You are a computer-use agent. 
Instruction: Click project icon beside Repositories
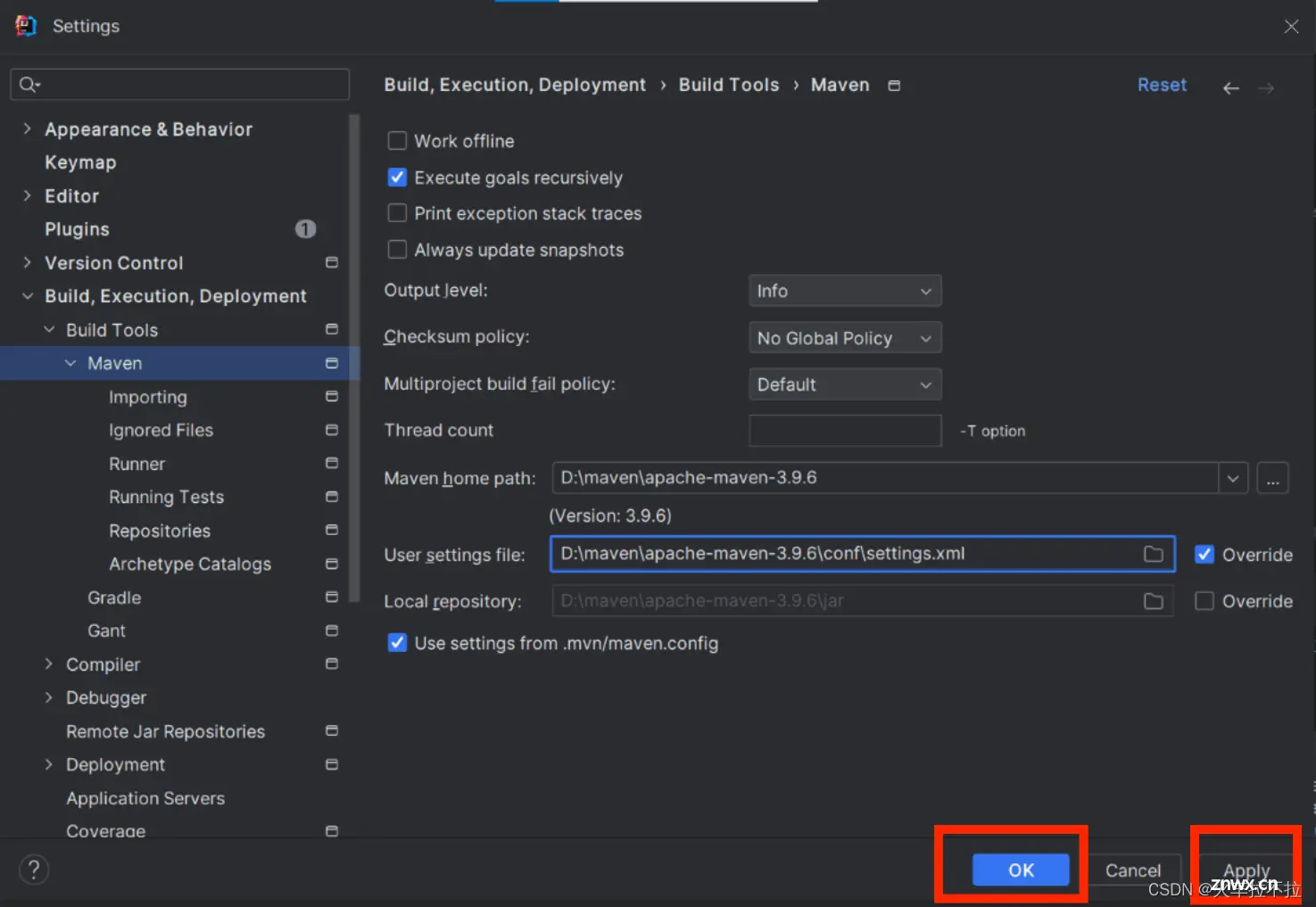click(x=332, y=530)
